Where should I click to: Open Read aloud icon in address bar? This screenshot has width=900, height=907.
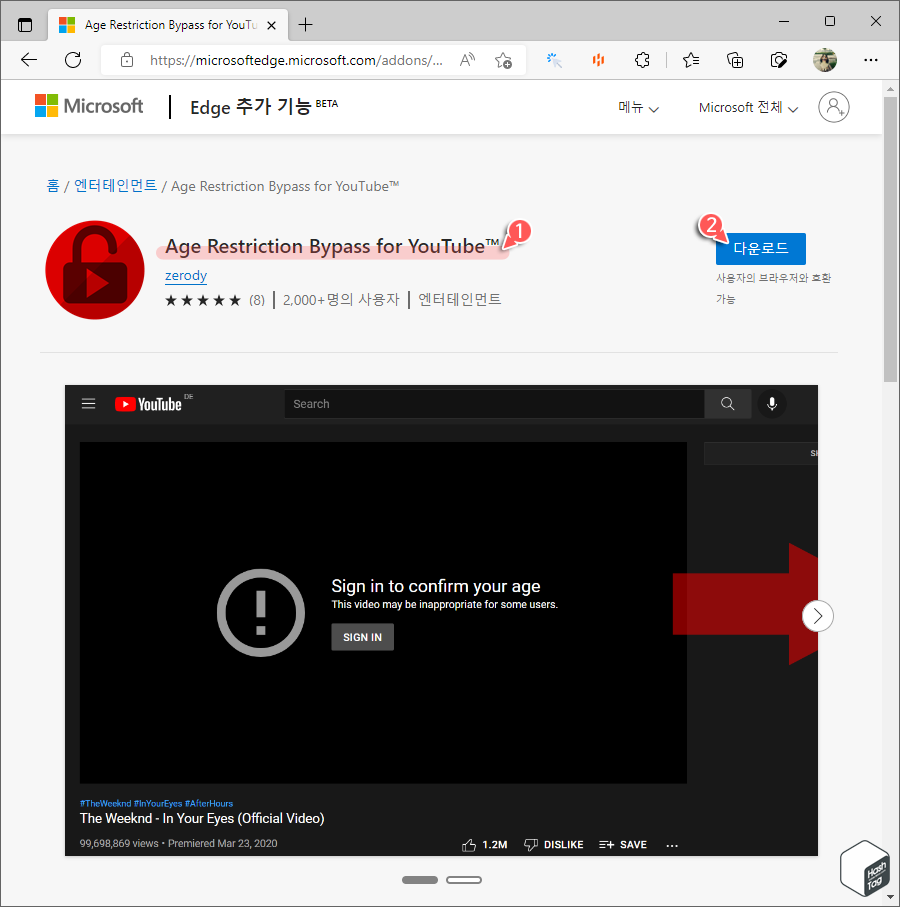467,60
